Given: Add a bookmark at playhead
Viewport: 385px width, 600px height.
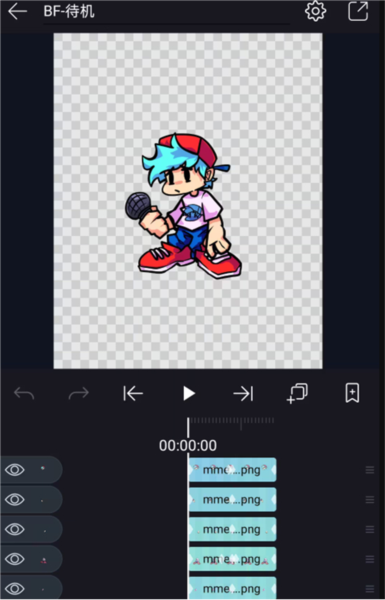Looking at the screenshot, I should coord(352,393).
